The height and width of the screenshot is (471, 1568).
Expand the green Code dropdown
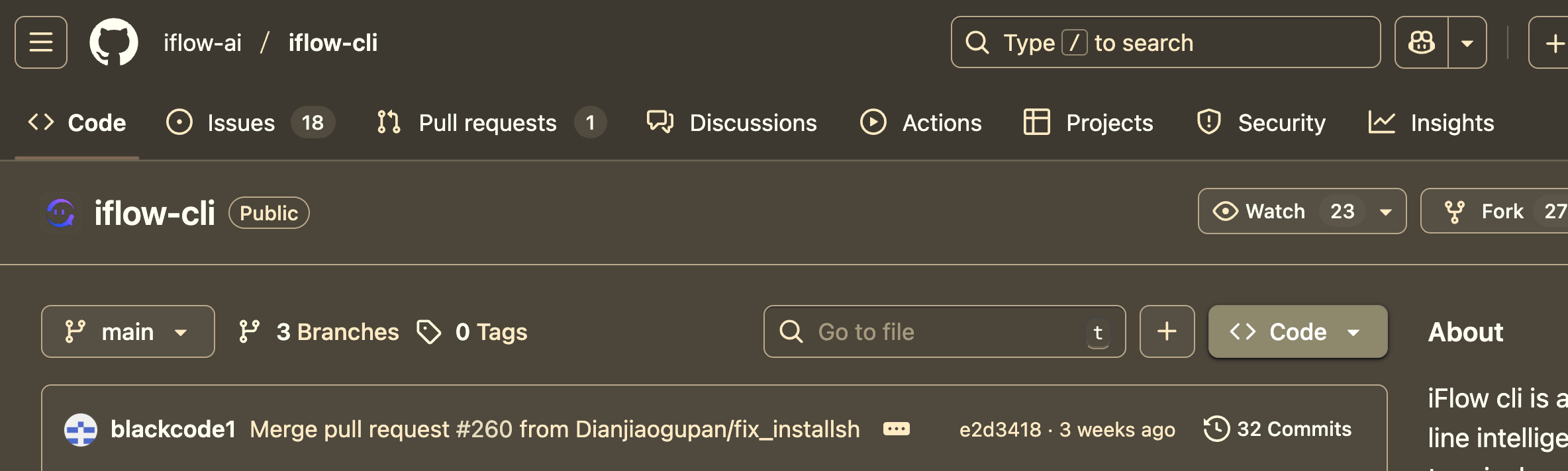click(x=1297, y=331)
